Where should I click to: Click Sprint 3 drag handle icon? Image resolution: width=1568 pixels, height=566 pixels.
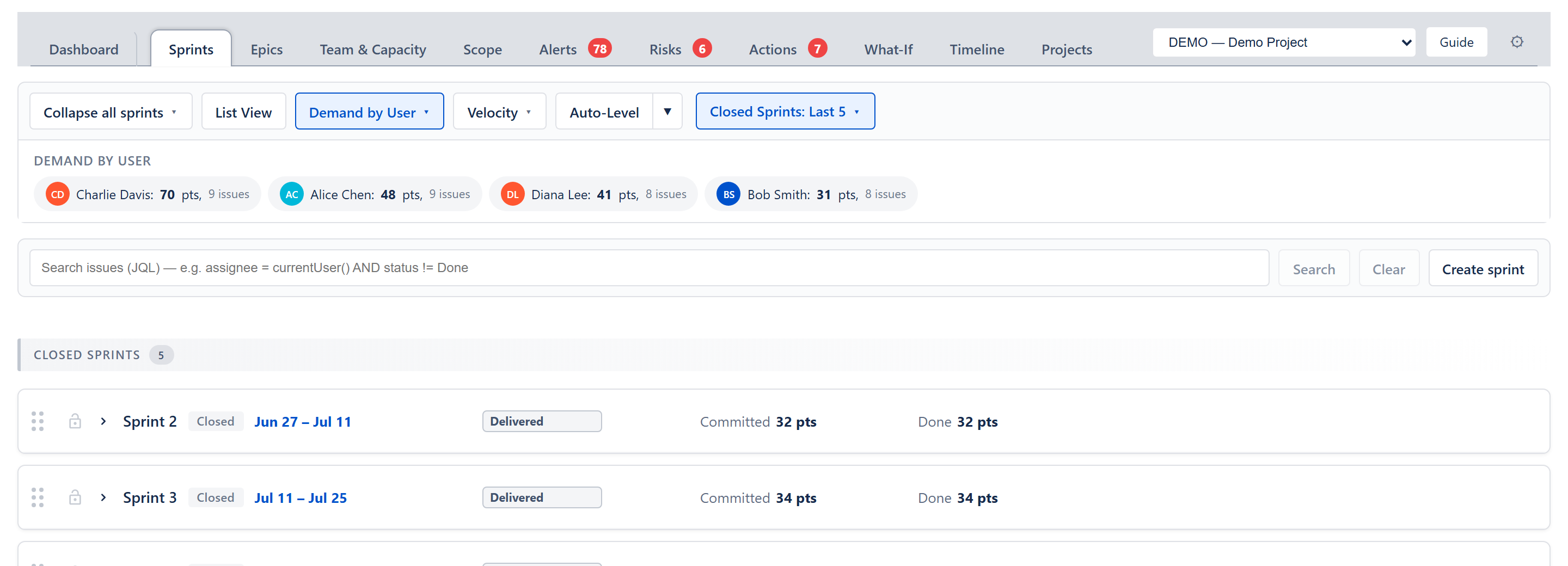pos(38,497)
